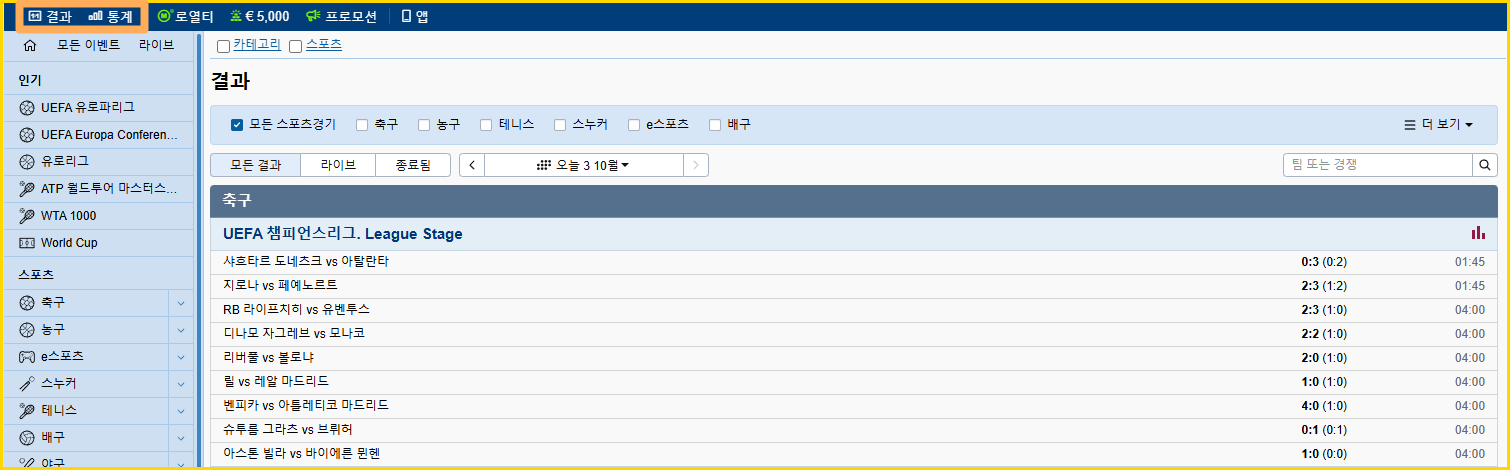Click the World Cup scoreboard icon
The height and width of the screenshot is (470, 1510).
pos(27,243)
